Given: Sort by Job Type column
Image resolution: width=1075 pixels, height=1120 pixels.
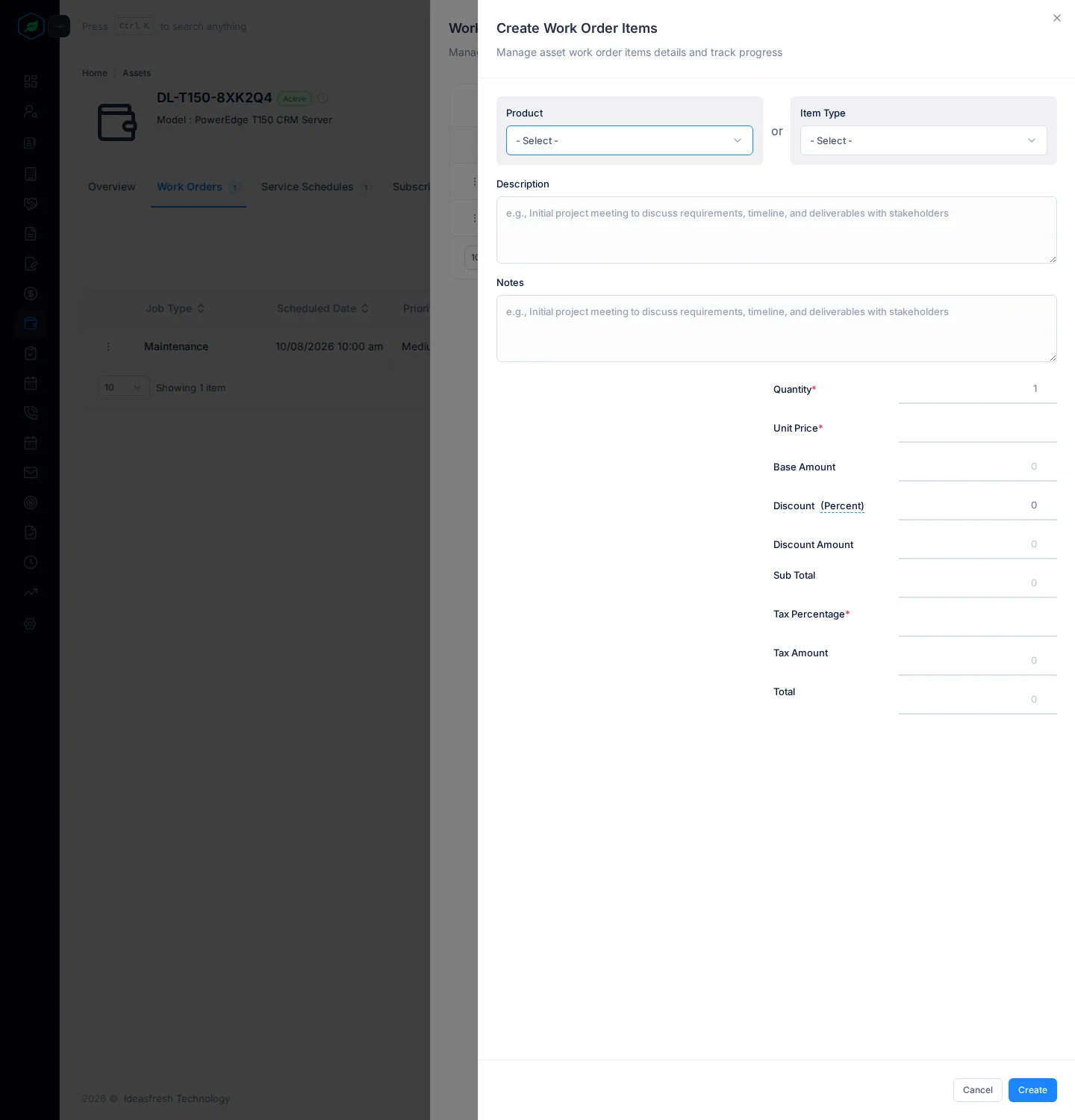Looking at the screenshot, I should coord(175,308).
